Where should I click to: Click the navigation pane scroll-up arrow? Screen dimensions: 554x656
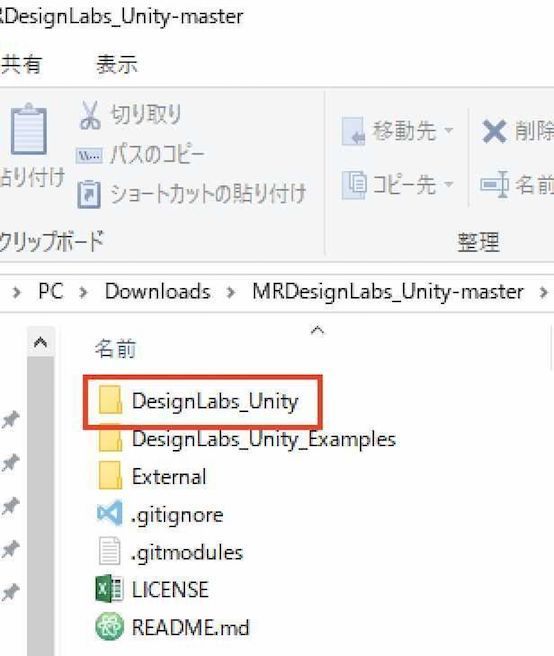[40, 343]
